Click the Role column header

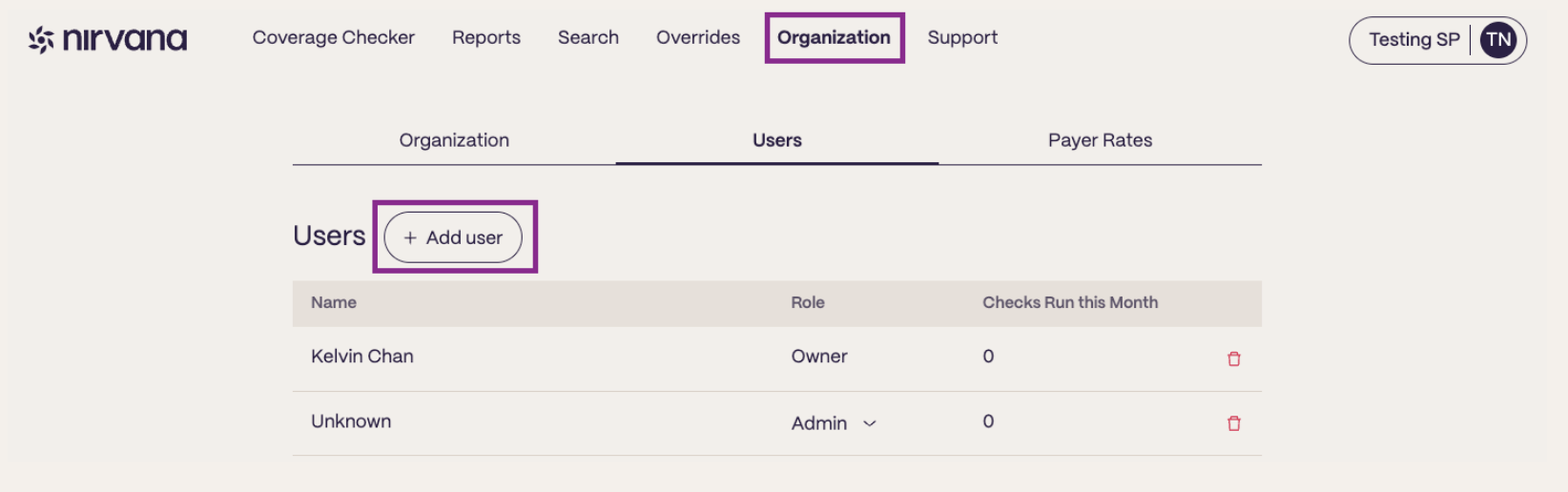[x=808, y=302]
